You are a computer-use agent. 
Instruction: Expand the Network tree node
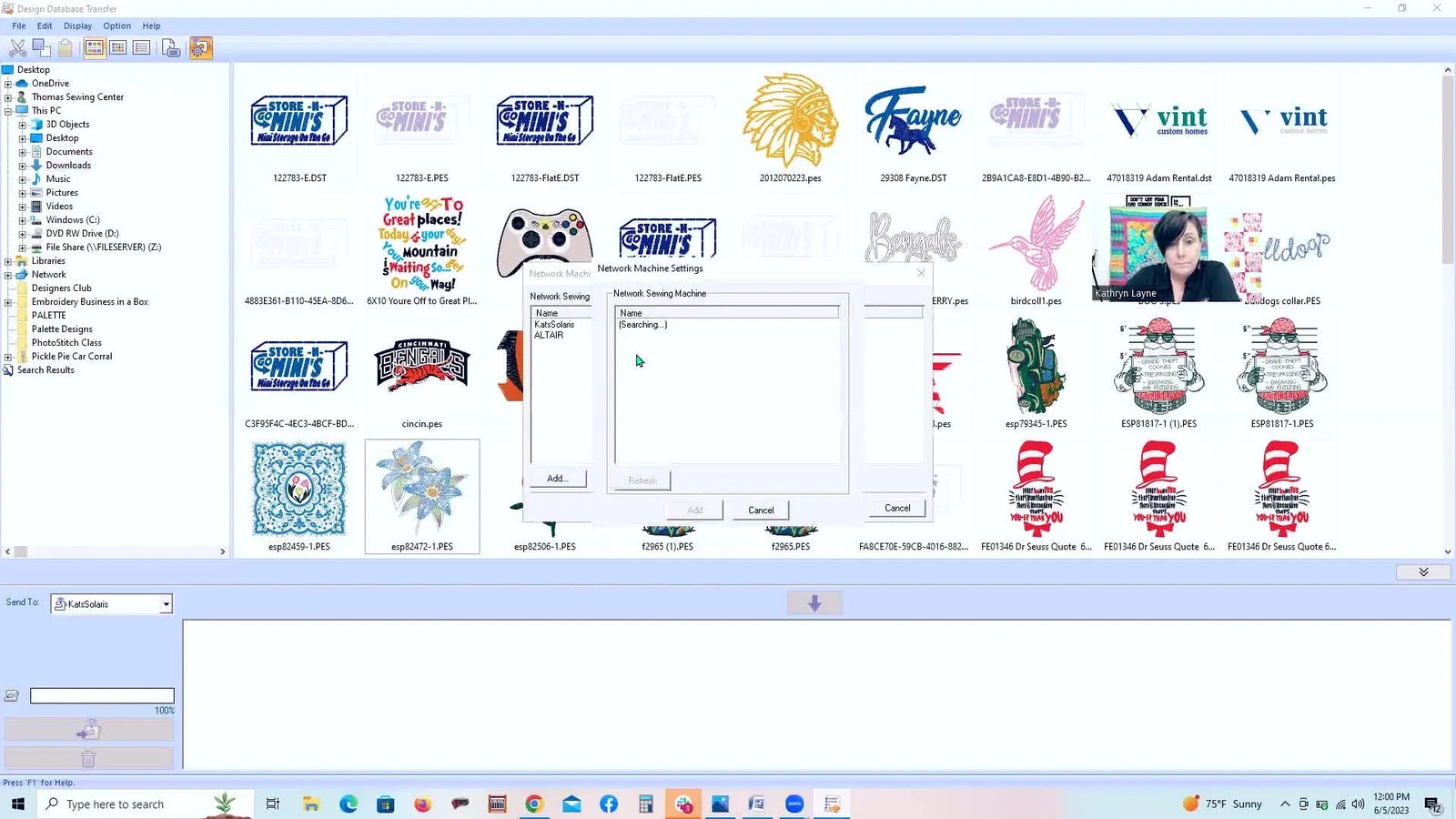click(x=8, y=275)
